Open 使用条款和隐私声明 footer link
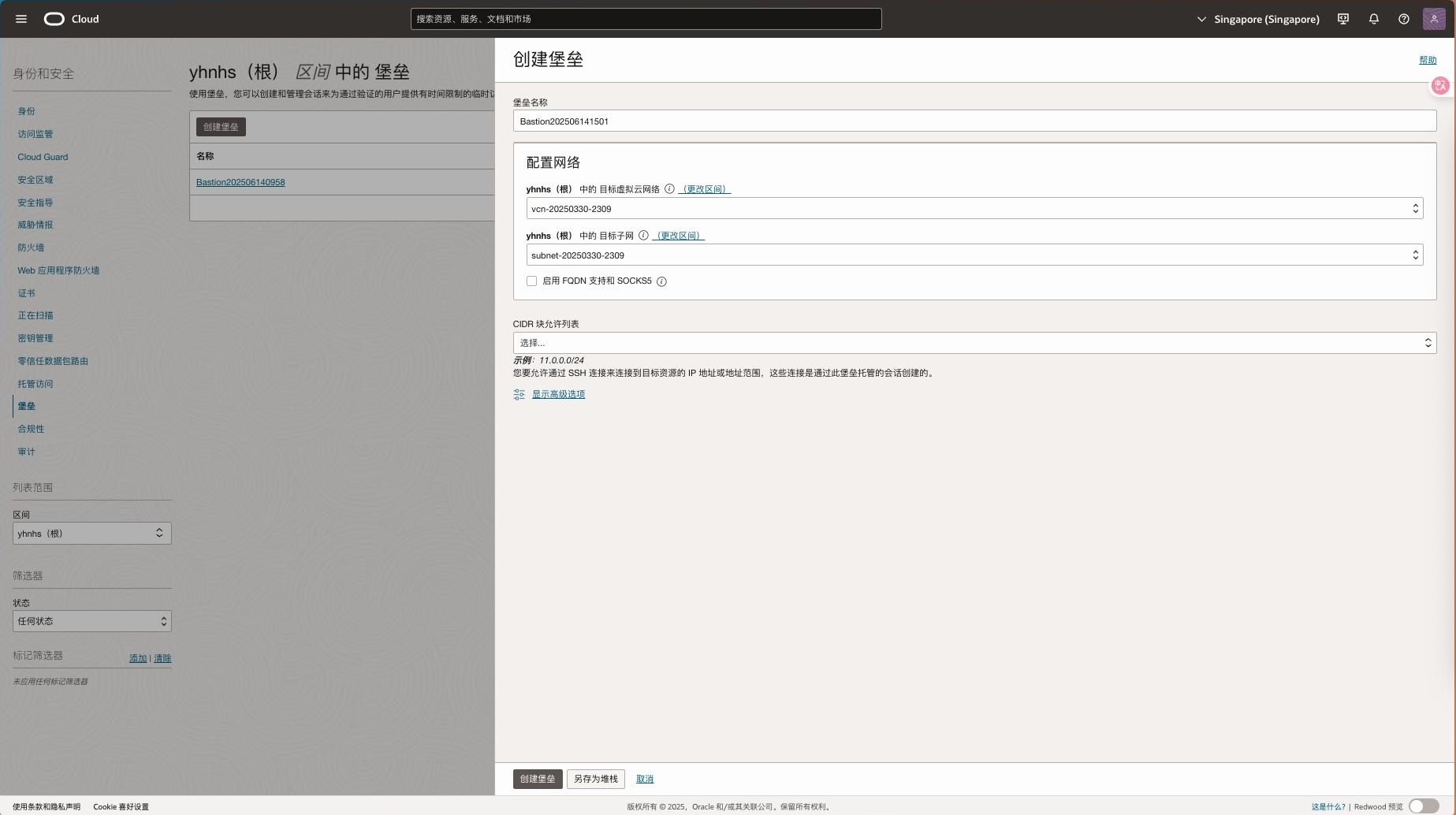Image resolution: width=1456 pixels, height=815 pixels. click(47, 807)
